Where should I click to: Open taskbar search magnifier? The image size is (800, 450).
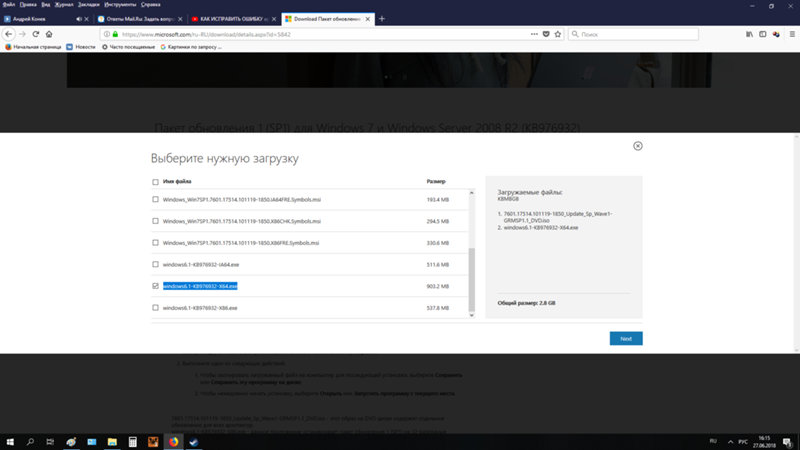pyautogui.click(x=30, y=442)
